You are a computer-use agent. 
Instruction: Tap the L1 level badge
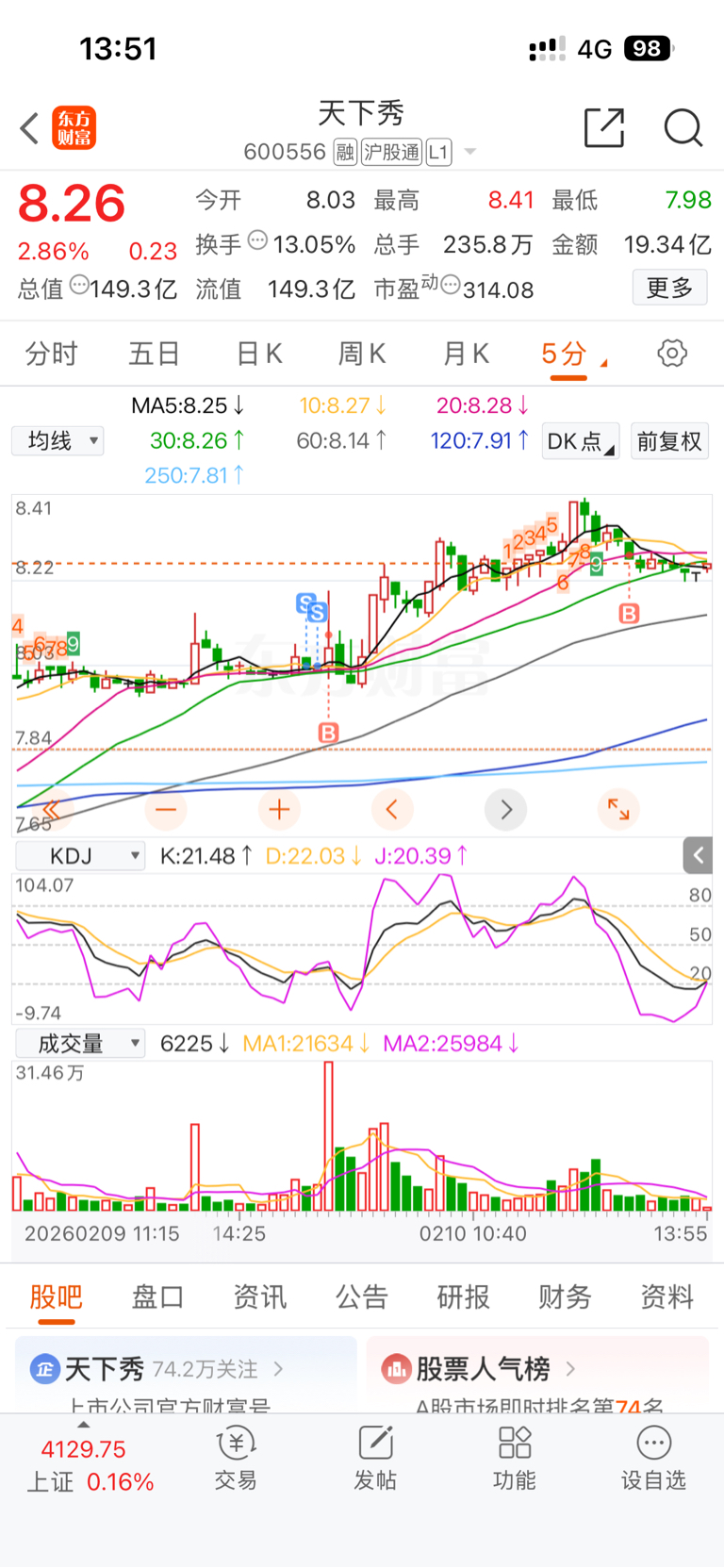pos(438,152)
